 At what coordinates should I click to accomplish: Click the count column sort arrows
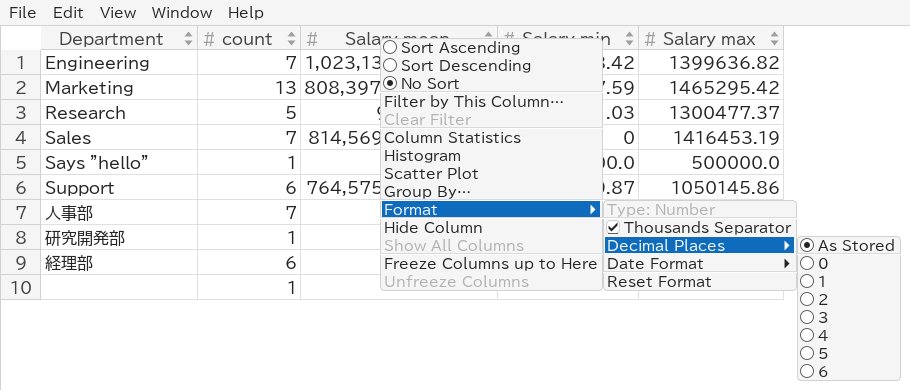[291, 39]
